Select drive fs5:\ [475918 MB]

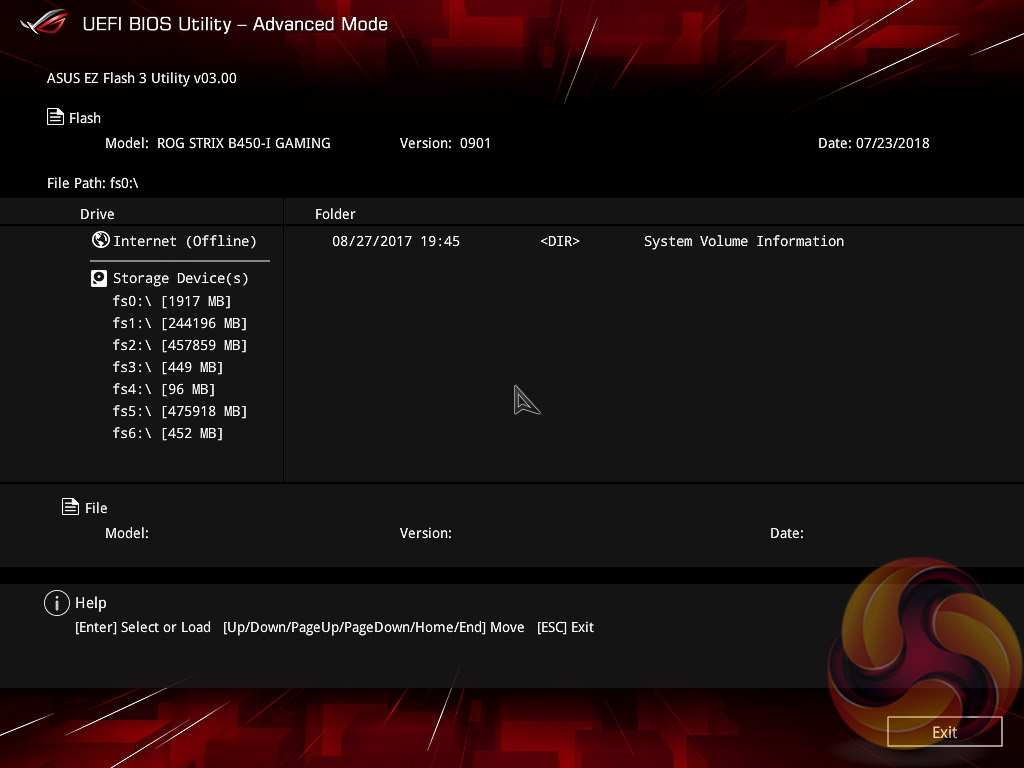pyautogui.click(x=180, y=411)
